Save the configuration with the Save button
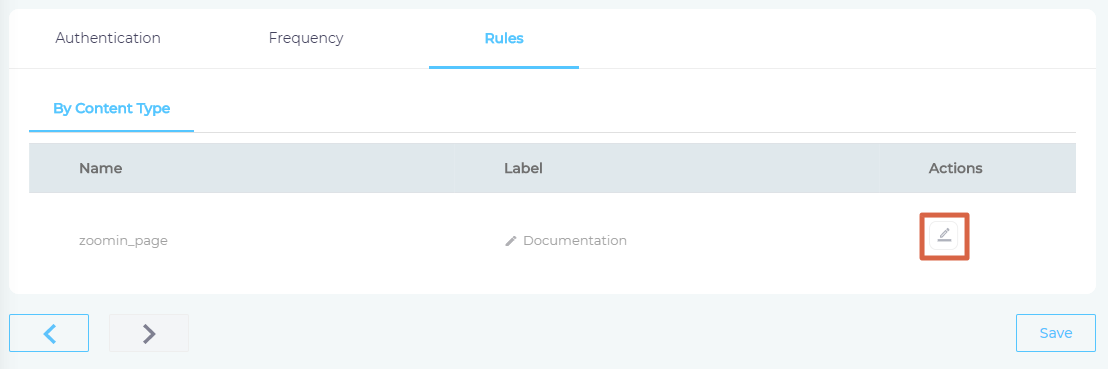Viewport: 1108px width, 369px height. (1056, 333)
